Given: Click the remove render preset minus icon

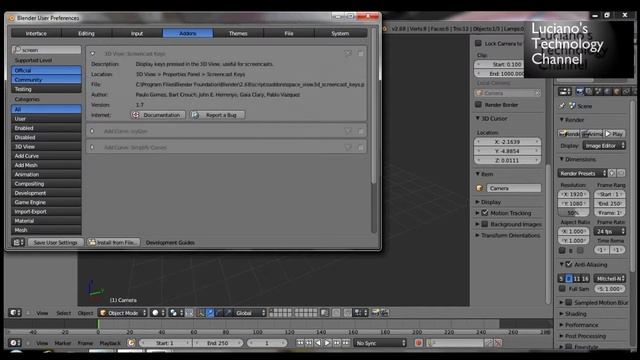Looking at the screenshot, I should click(621, 173).
